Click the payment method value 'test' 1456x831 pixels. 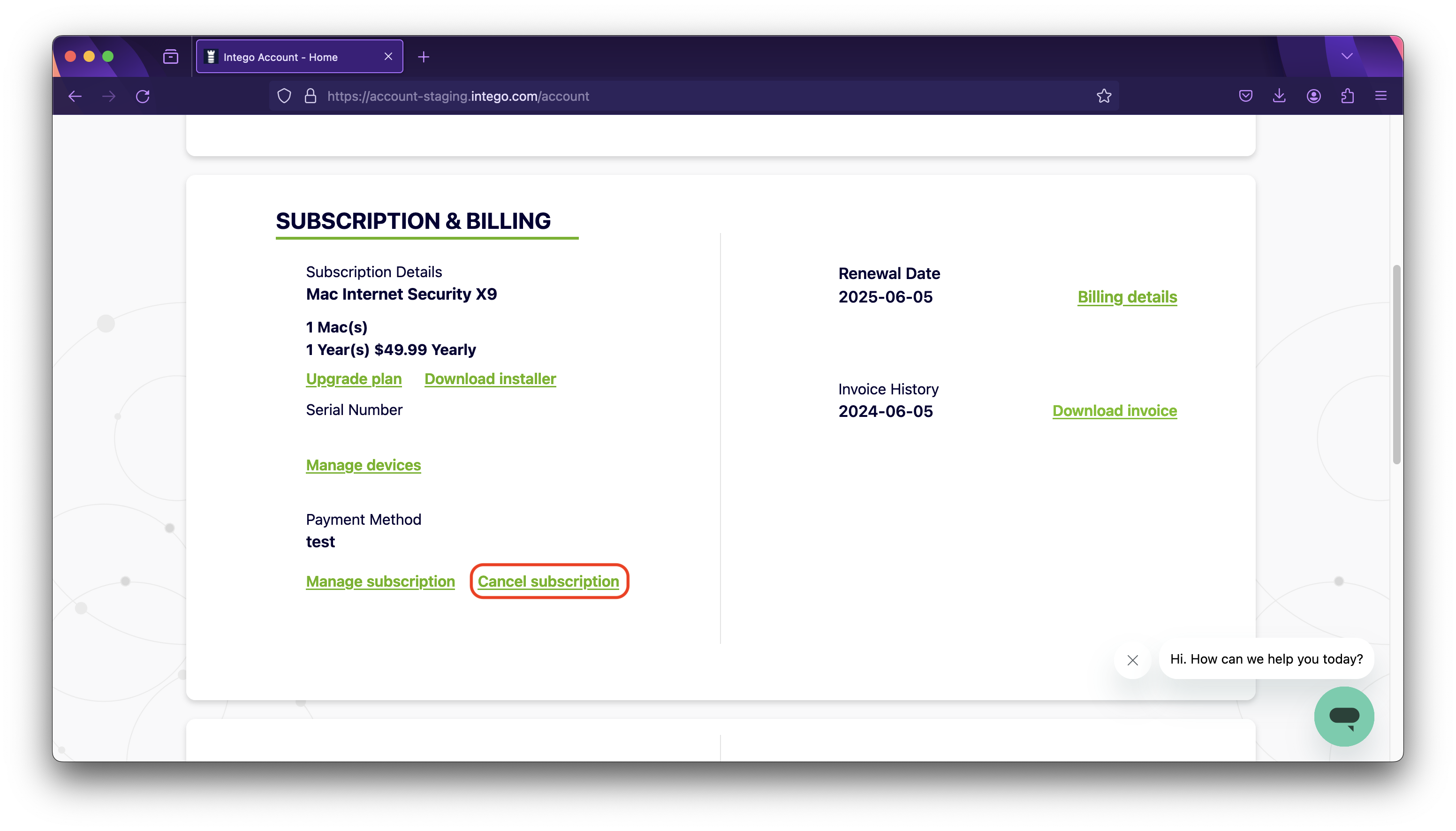click(320, 542)
